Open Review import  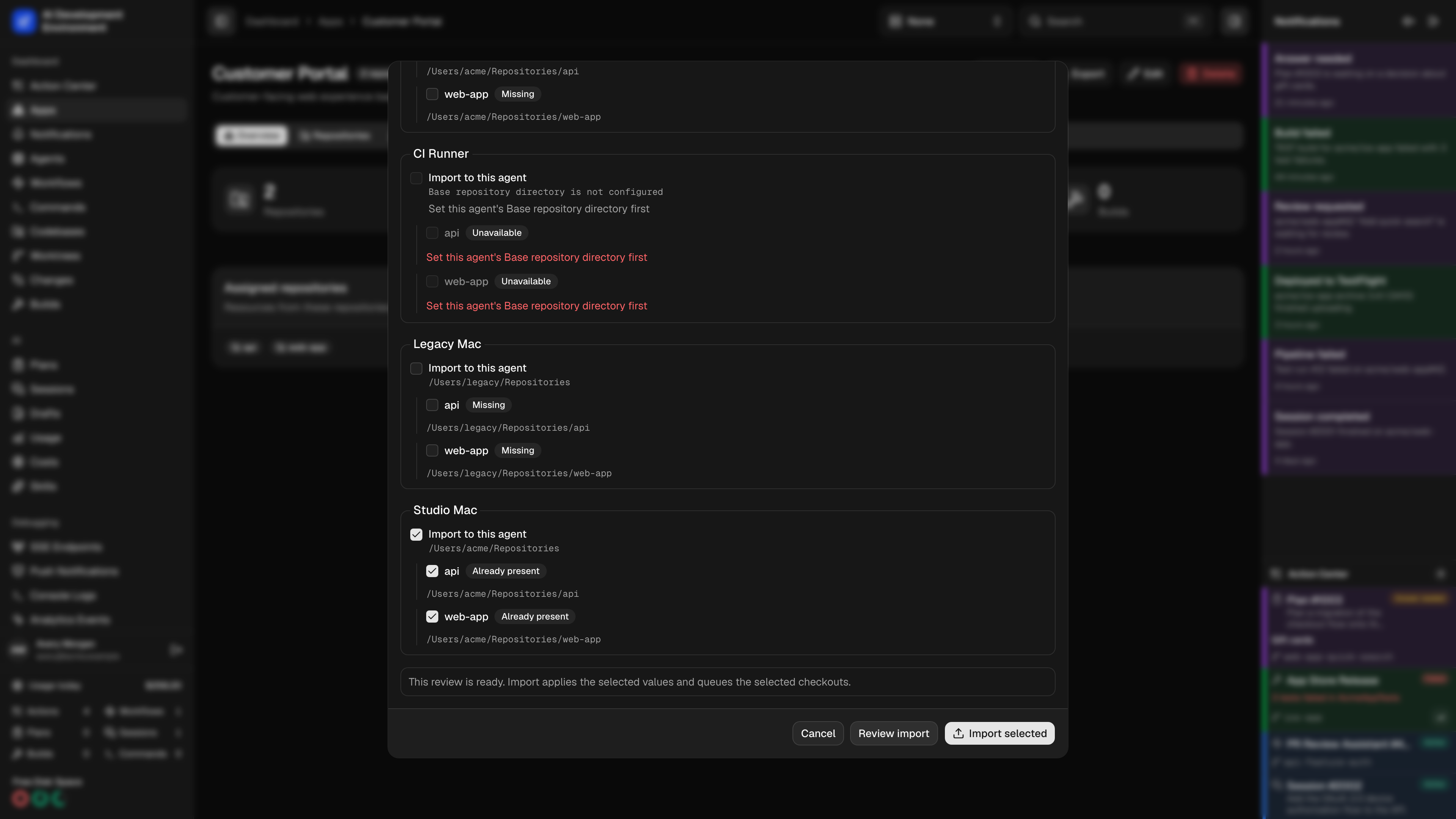point(894,734)
